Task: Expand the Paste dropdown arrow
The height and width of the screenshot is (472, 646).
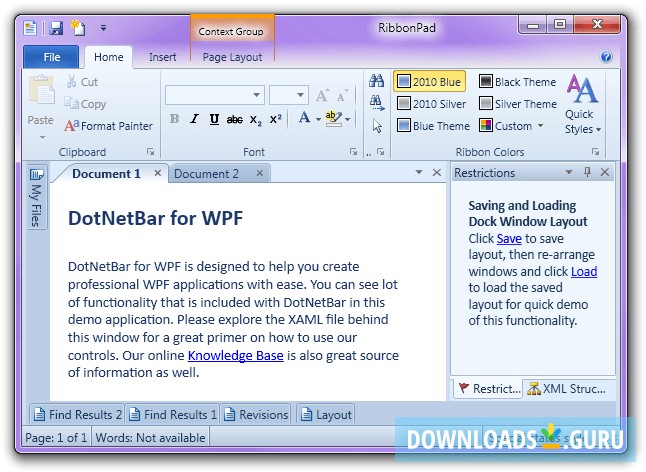Action: point(42,137)
